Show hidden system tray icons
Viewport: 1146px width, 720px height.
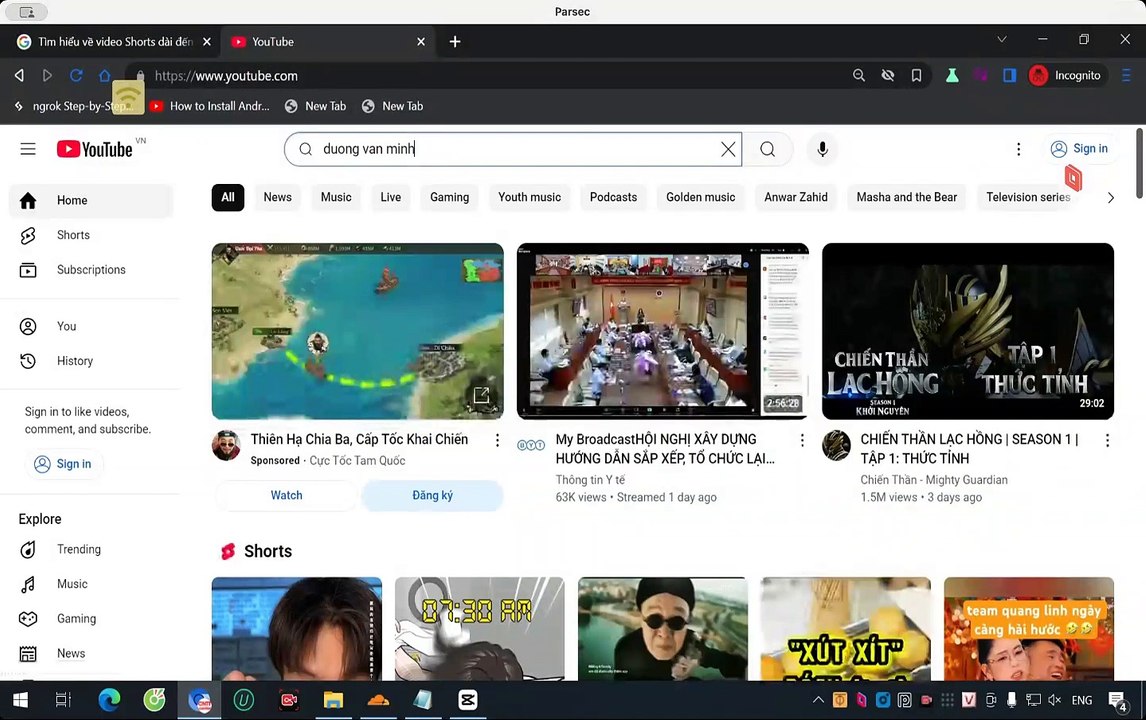[x=818, y=700]
